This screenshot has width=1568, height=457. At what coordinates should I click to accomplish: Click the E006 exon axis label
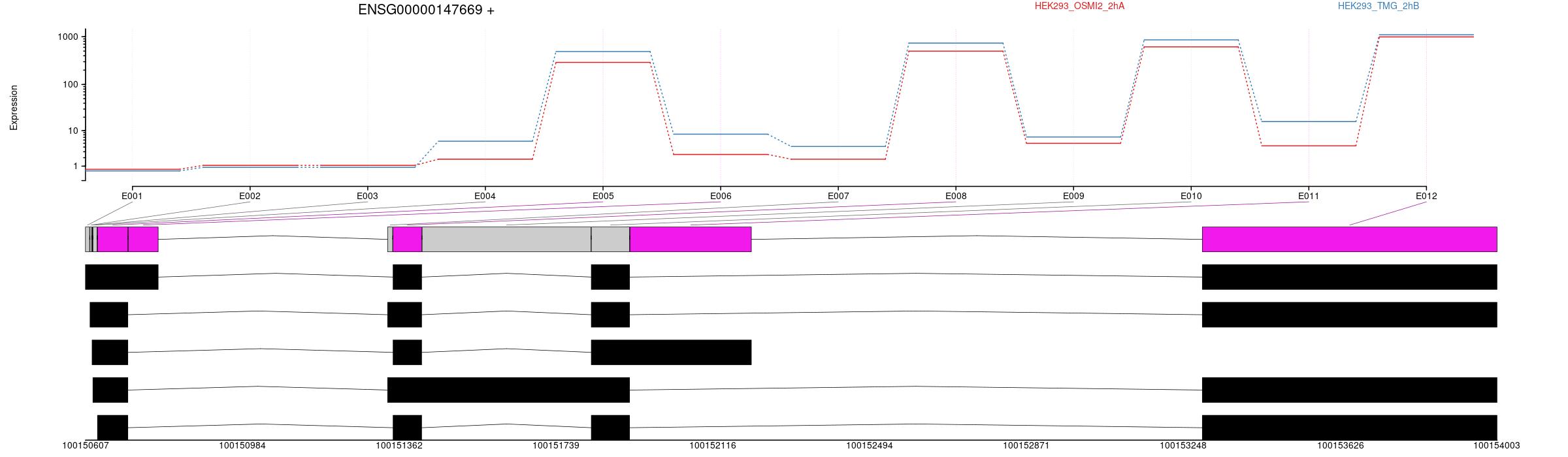coord(721,196)
